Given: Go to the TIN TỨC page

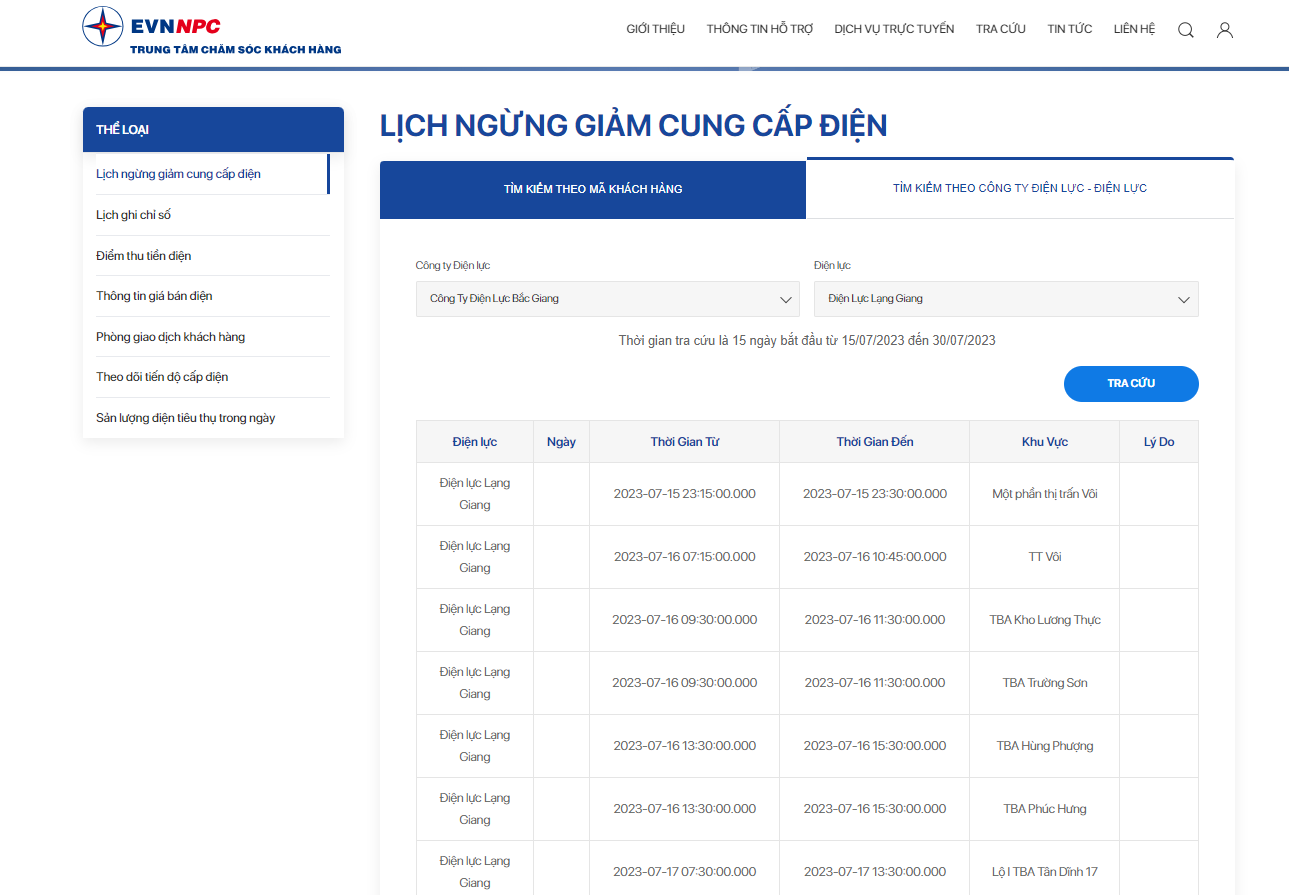Looking at the screenshot, I should (1070, 29).
